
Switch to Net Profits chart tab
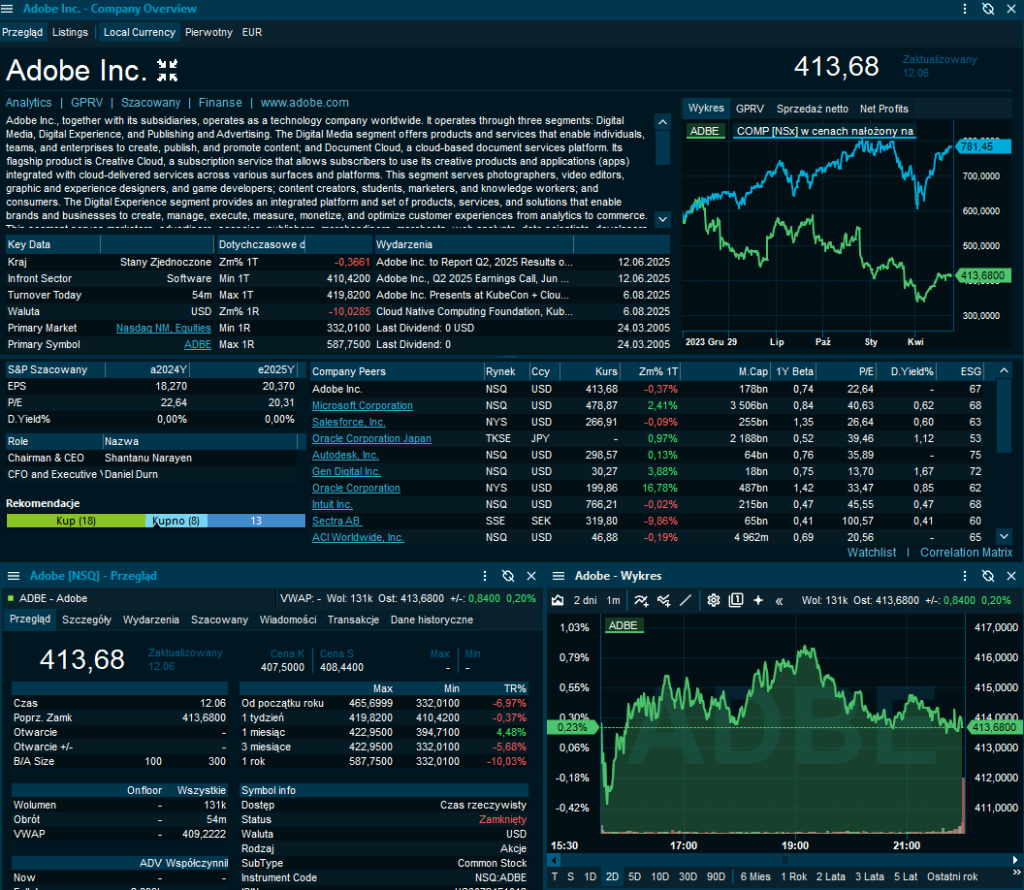pyautogui.click(x=884, y=108)
